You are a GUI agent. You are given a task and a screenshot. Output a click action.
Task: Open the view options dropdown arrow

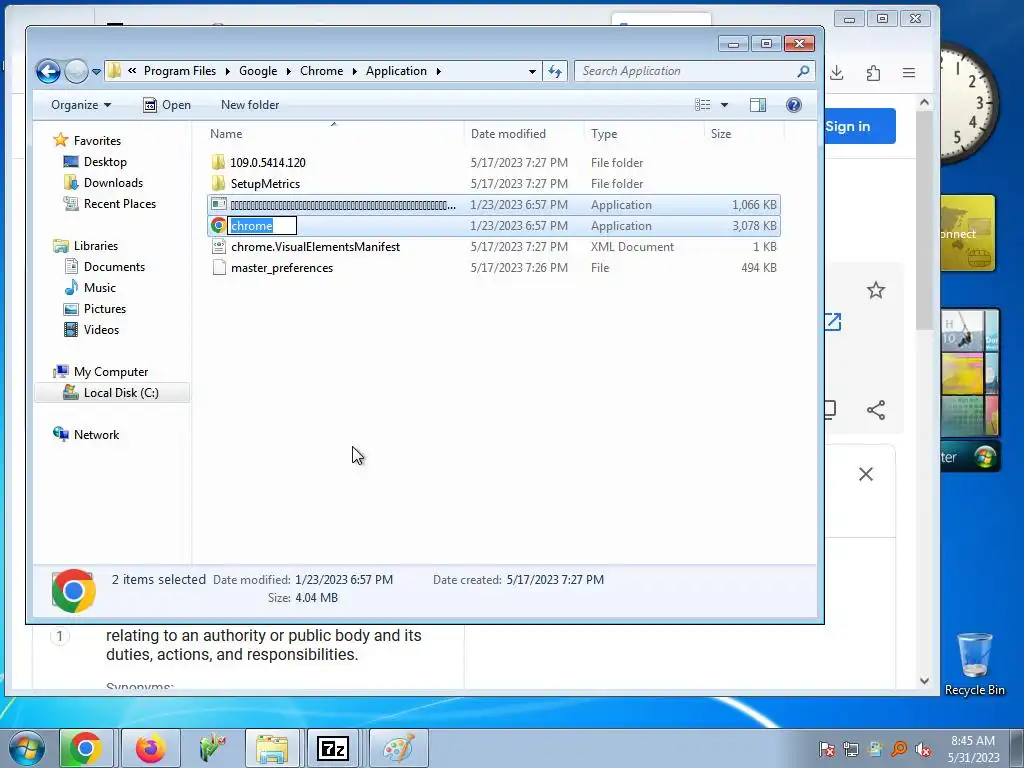tap(724, 105)
